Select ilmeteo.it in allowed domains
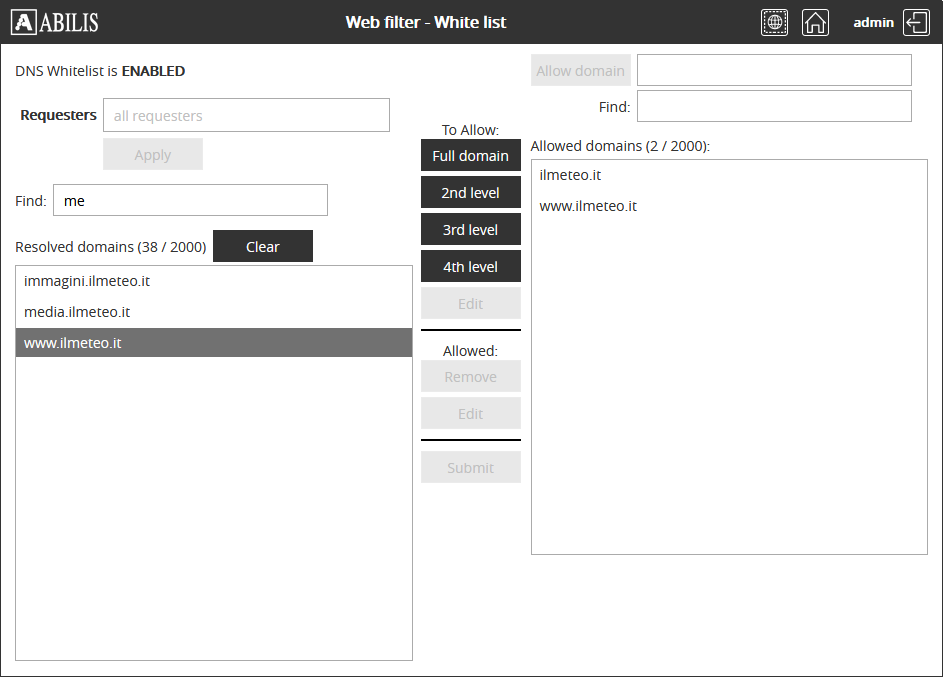This screenshot has height=677, width=943. [x=570, y=175]
